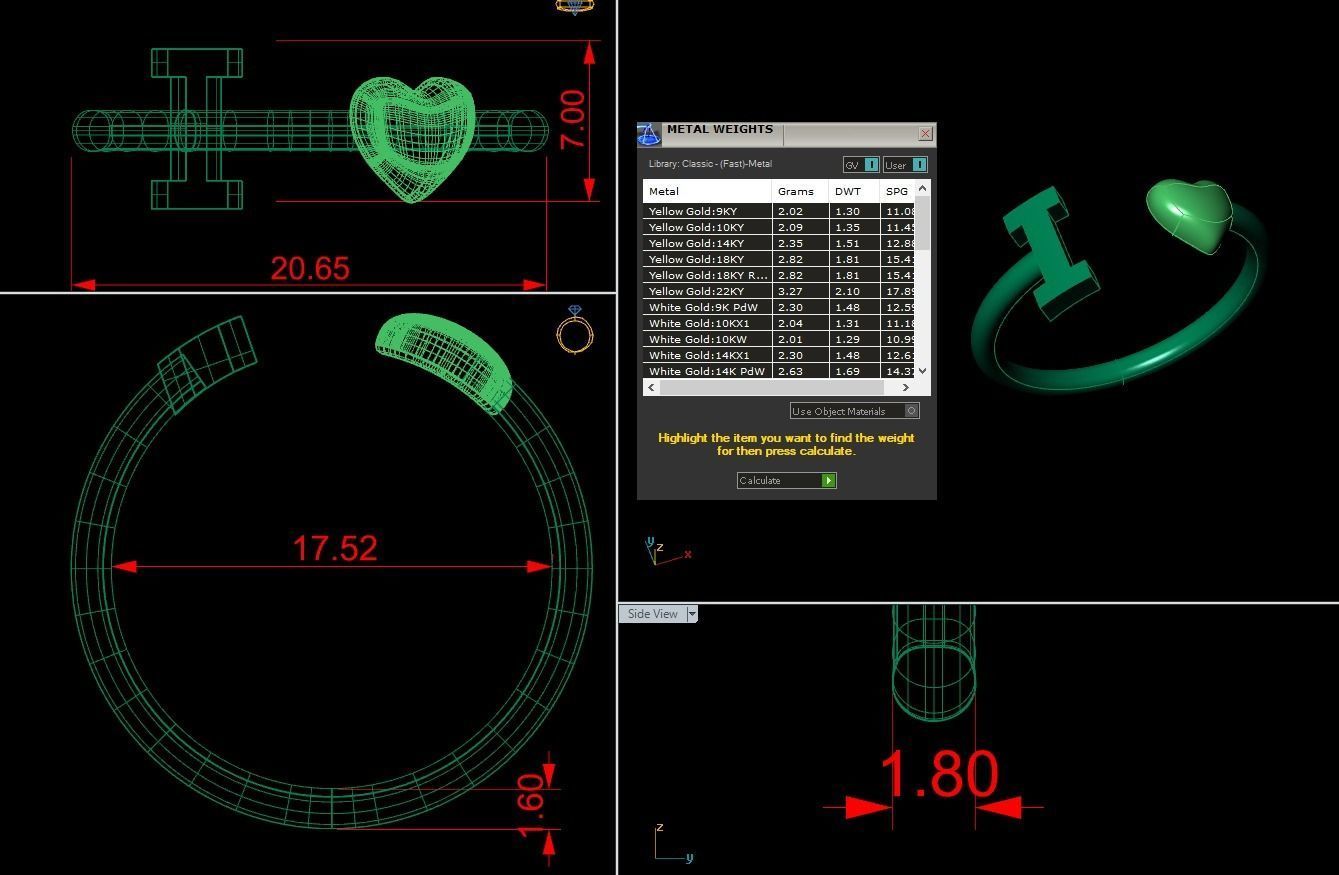This screenshot has width=1339, height=875.
Task: Click the 2.63 grams cell
Action: click(800, 371)
